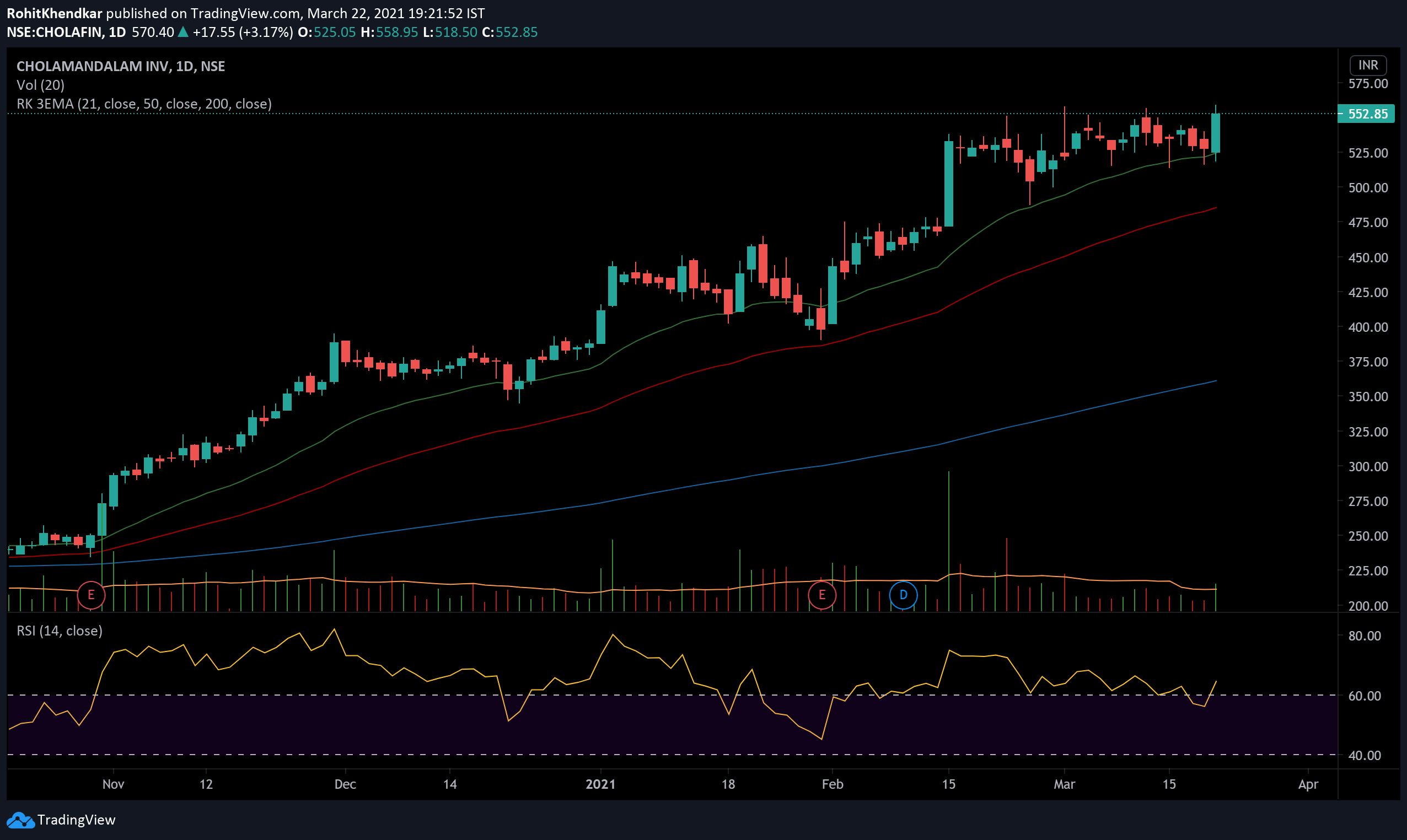The height and width of the screenshot is (840, 1407).
Task: Click the O:525.05 open value
Action: [x=327, y=33]
